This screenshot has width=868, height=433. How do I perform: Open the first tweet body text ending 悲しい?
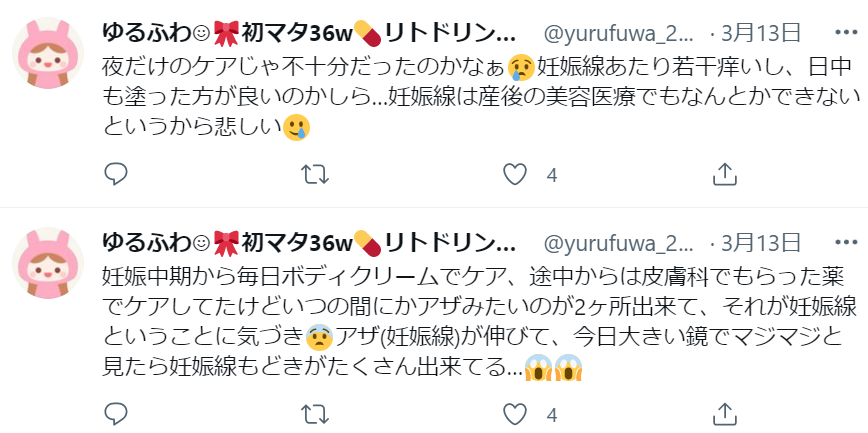click(x=477, y=97)
